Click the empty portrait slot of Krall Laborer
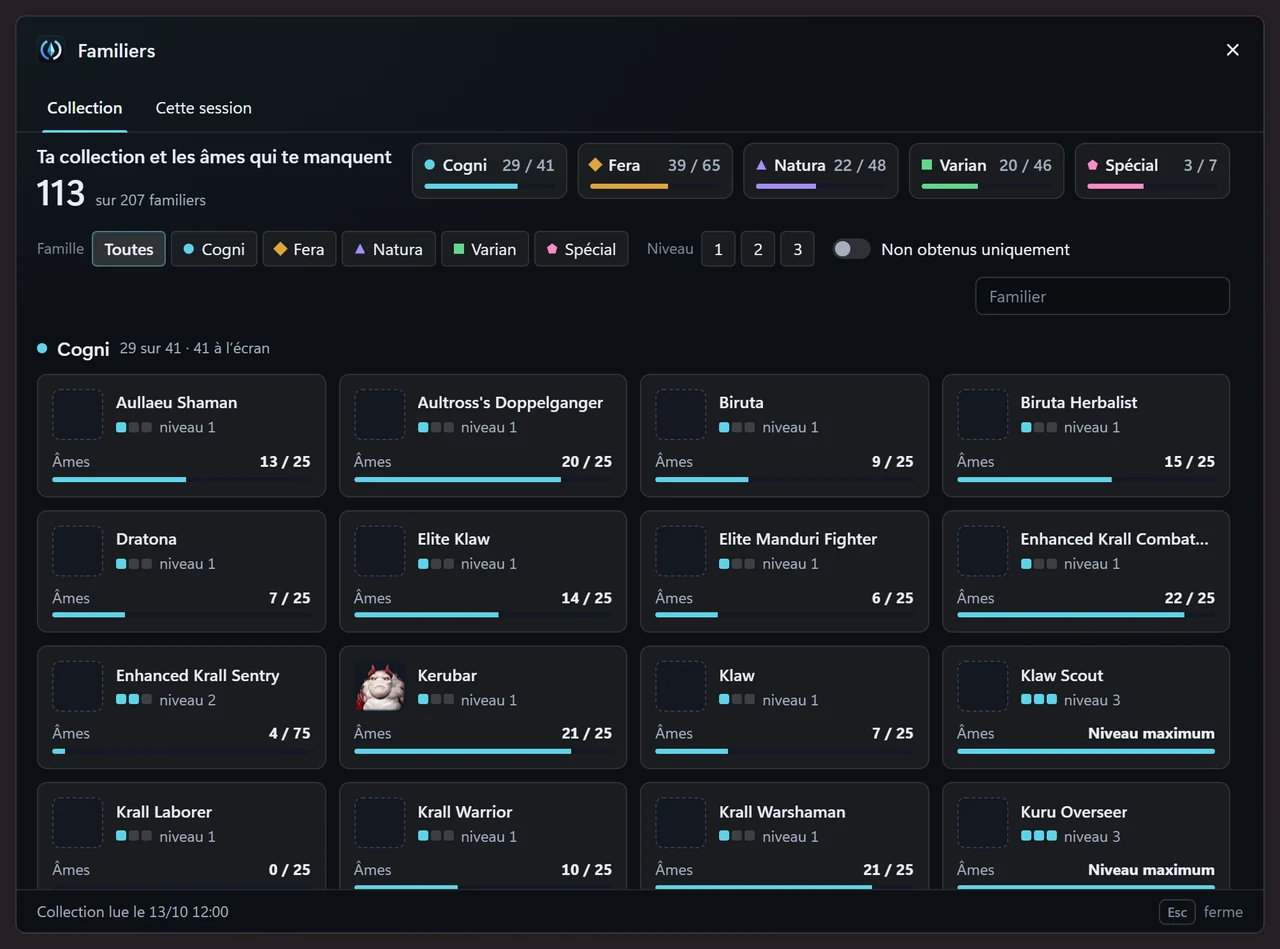Image resolution: width=1280 pixels, height=949 pixels. tap(78, 823)
